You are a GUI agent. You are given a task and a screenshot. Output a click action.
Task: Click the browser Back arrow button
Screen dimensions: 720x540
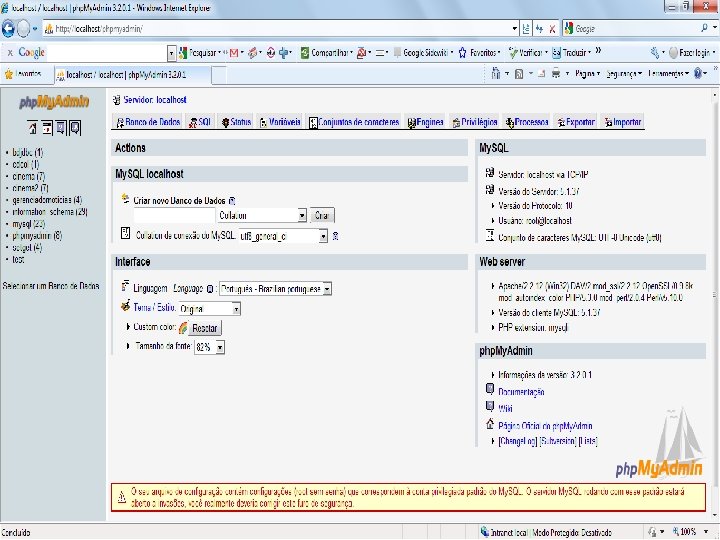[x=9, y=28]
